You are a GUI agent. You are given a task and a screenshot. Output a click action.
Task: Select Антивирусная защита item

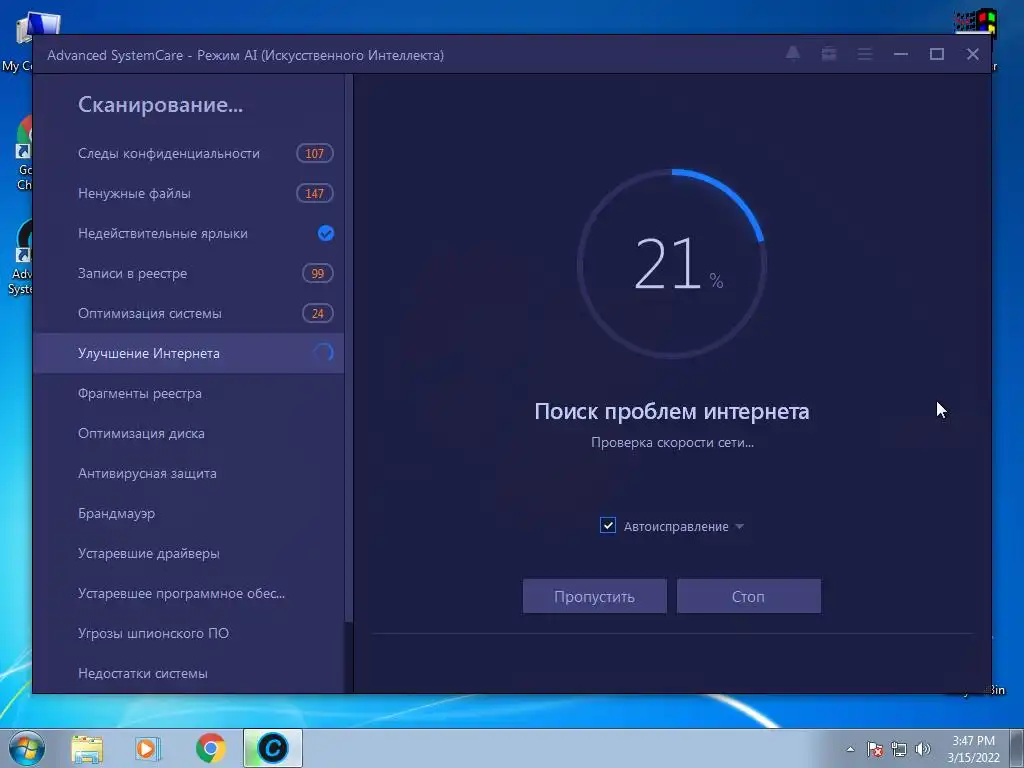click(188, 473)
